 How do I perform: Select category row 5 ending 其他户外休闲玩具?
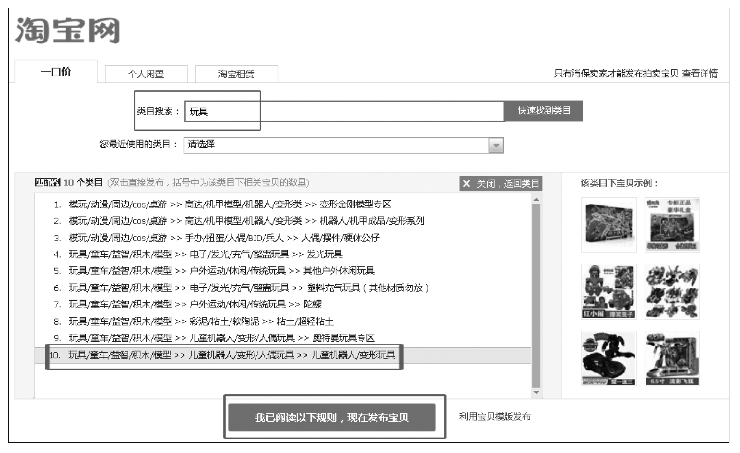point(283,271)
